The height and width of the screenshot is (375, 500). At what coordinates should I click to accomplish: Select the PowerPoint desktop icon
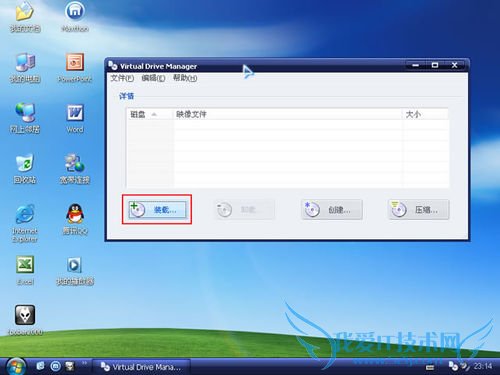coord(75,68)
